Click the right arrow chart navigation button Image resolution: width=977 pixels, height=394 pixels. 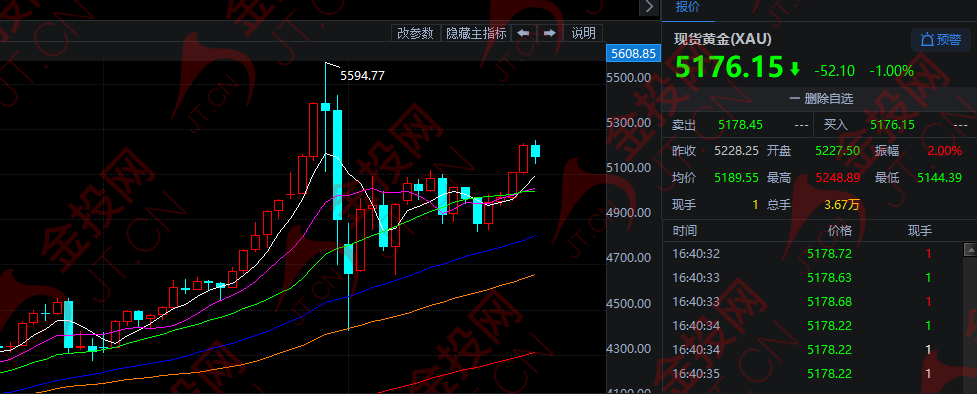tap(550, 33)
